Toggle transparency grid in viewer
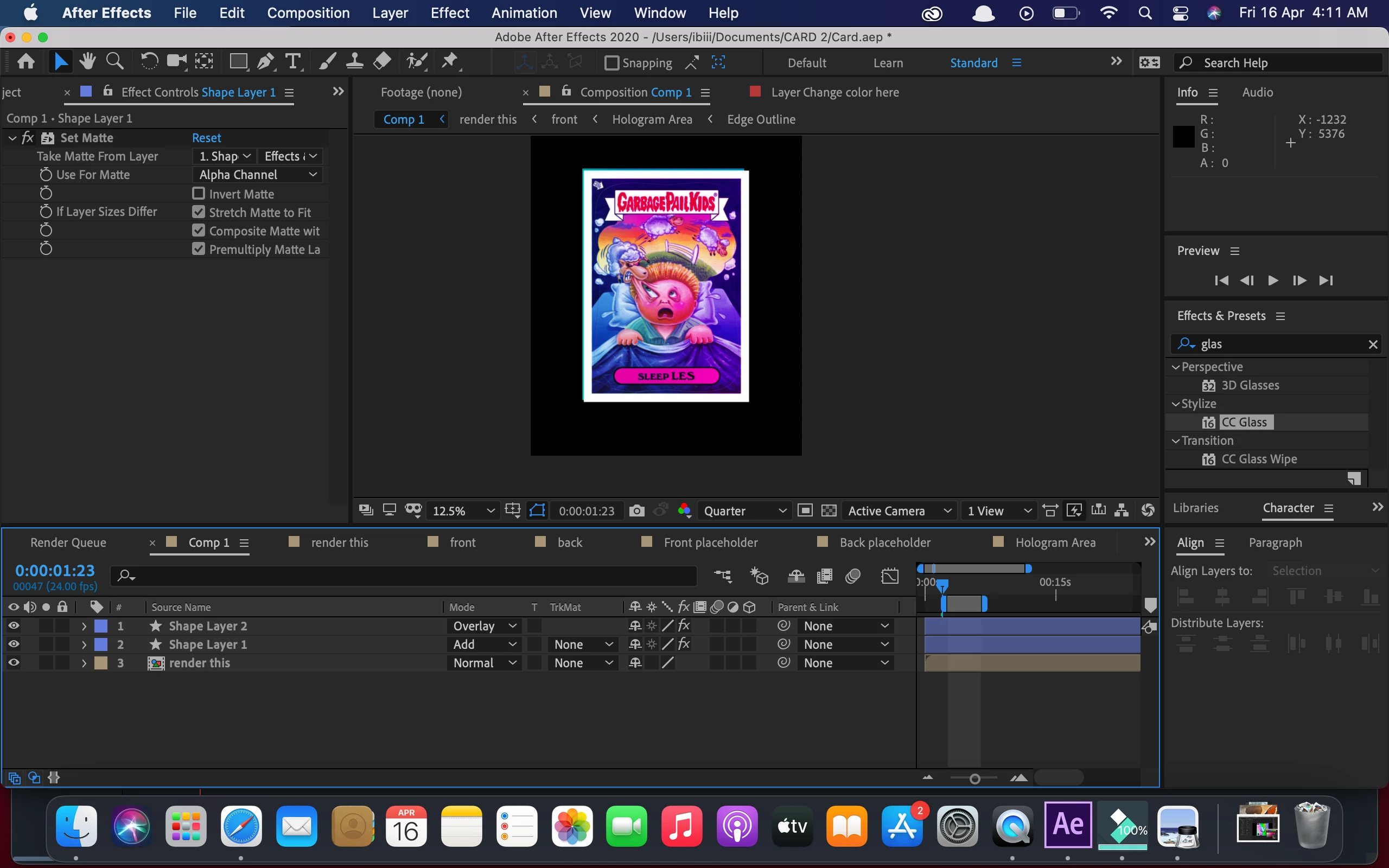1389x868 pixels. point(829,510)
